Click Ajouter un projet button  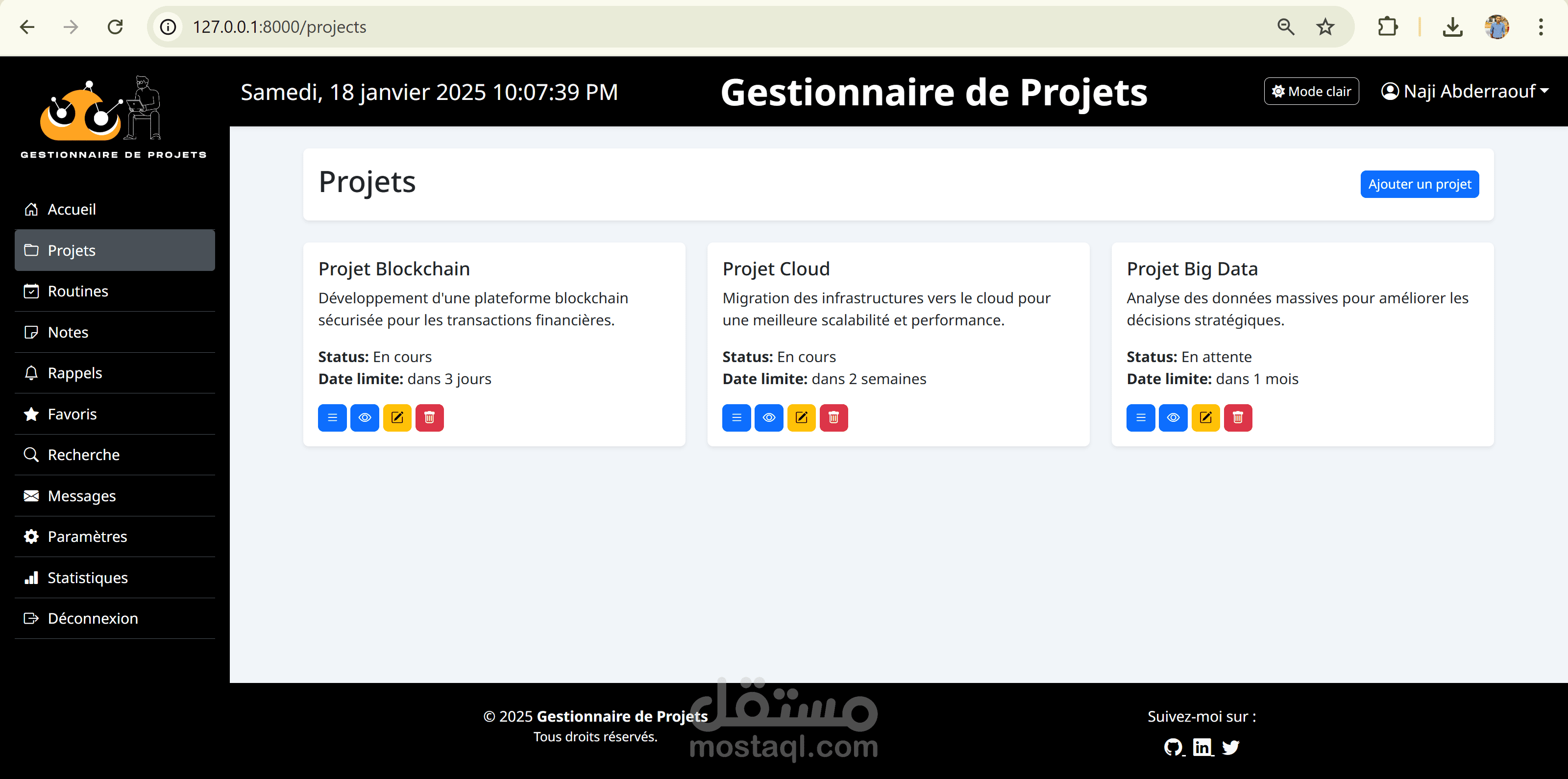pyautogui.click(x=1419, y=184)
